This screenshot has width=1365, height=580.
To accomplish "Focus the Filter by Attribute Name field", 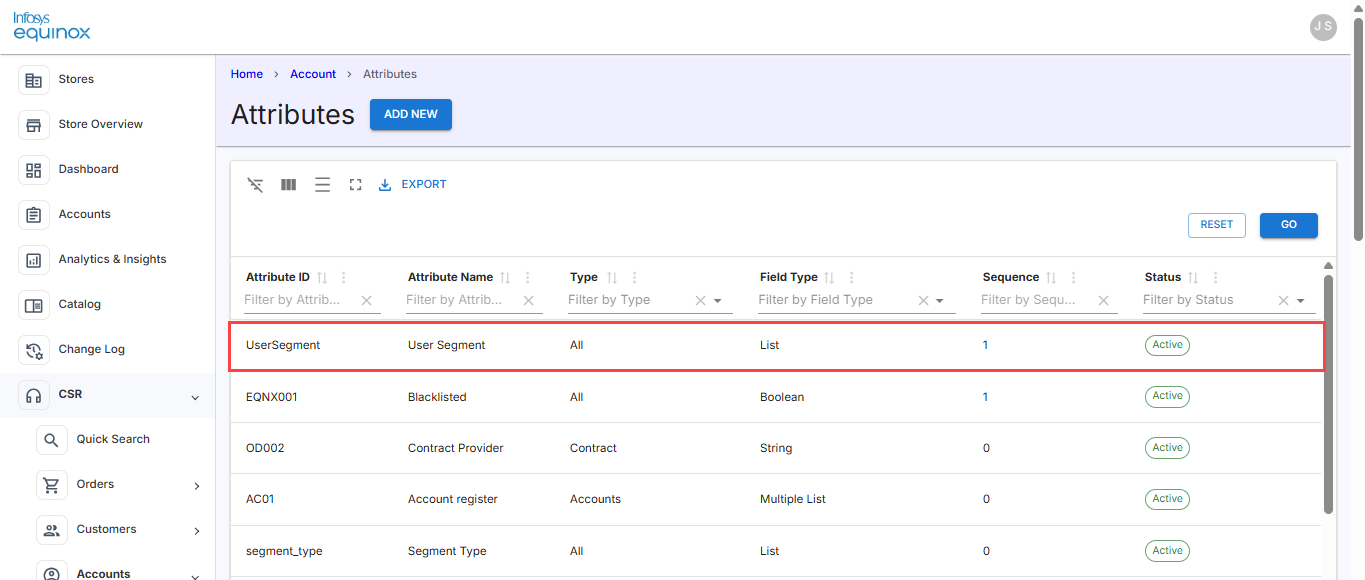I will coord(462,300).
